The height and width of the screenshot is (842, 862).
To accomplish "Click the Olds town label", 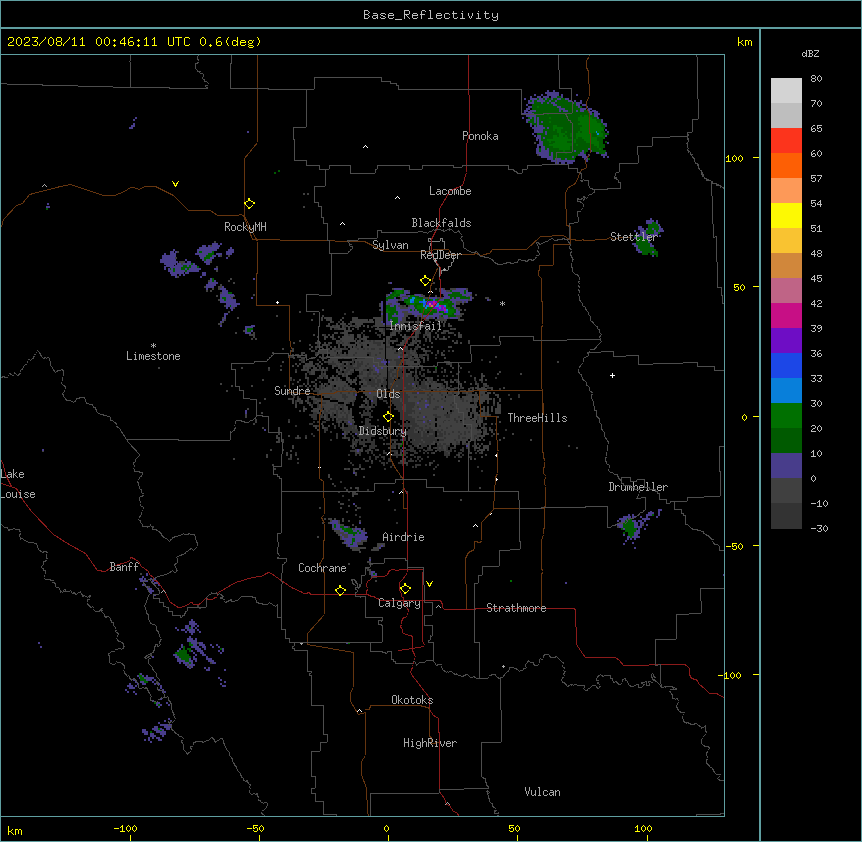I will pos(388,394).
